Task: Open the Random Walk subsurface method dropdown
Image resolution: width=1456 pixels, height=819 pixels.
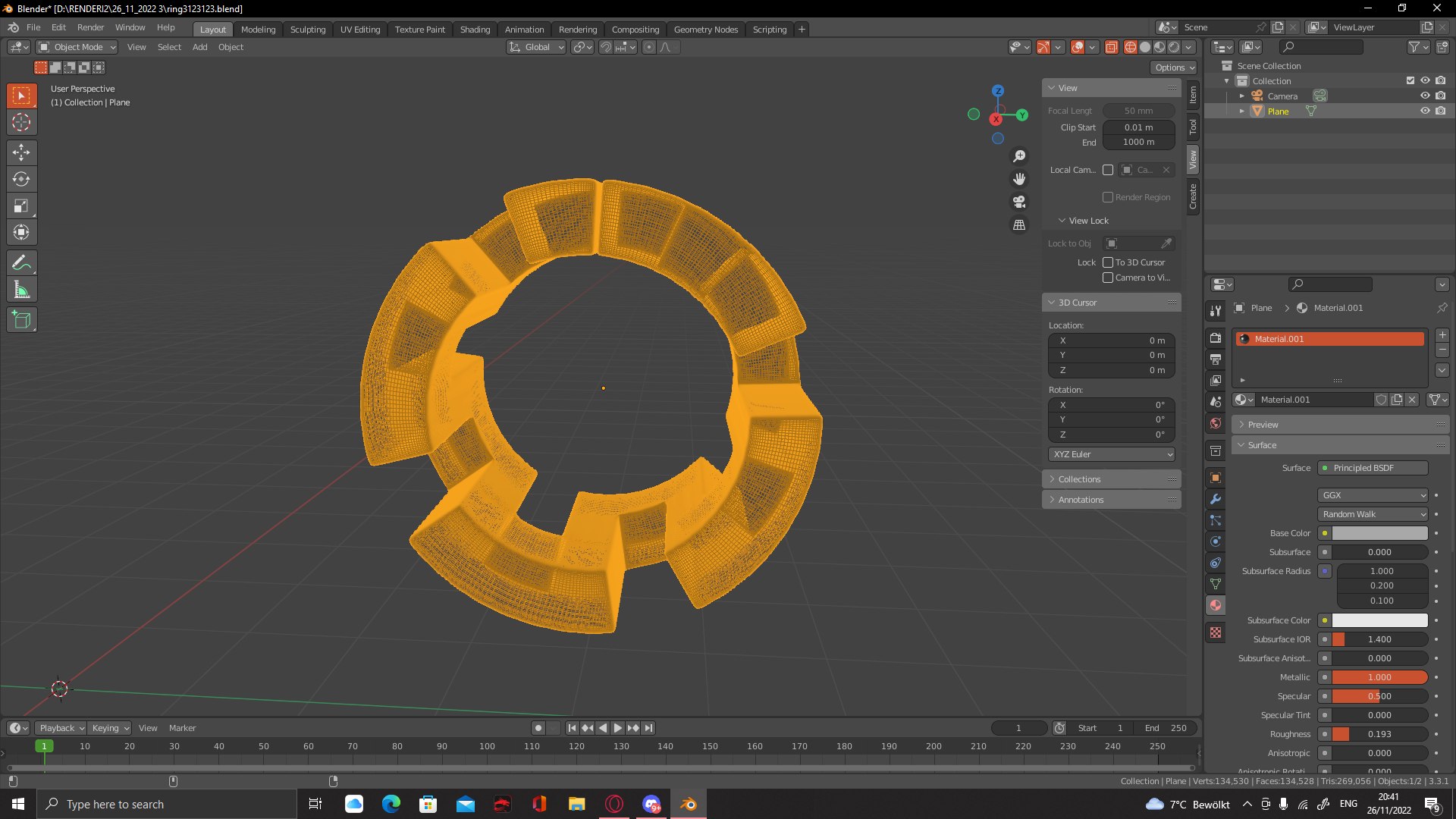Action: click(1373, 514)
